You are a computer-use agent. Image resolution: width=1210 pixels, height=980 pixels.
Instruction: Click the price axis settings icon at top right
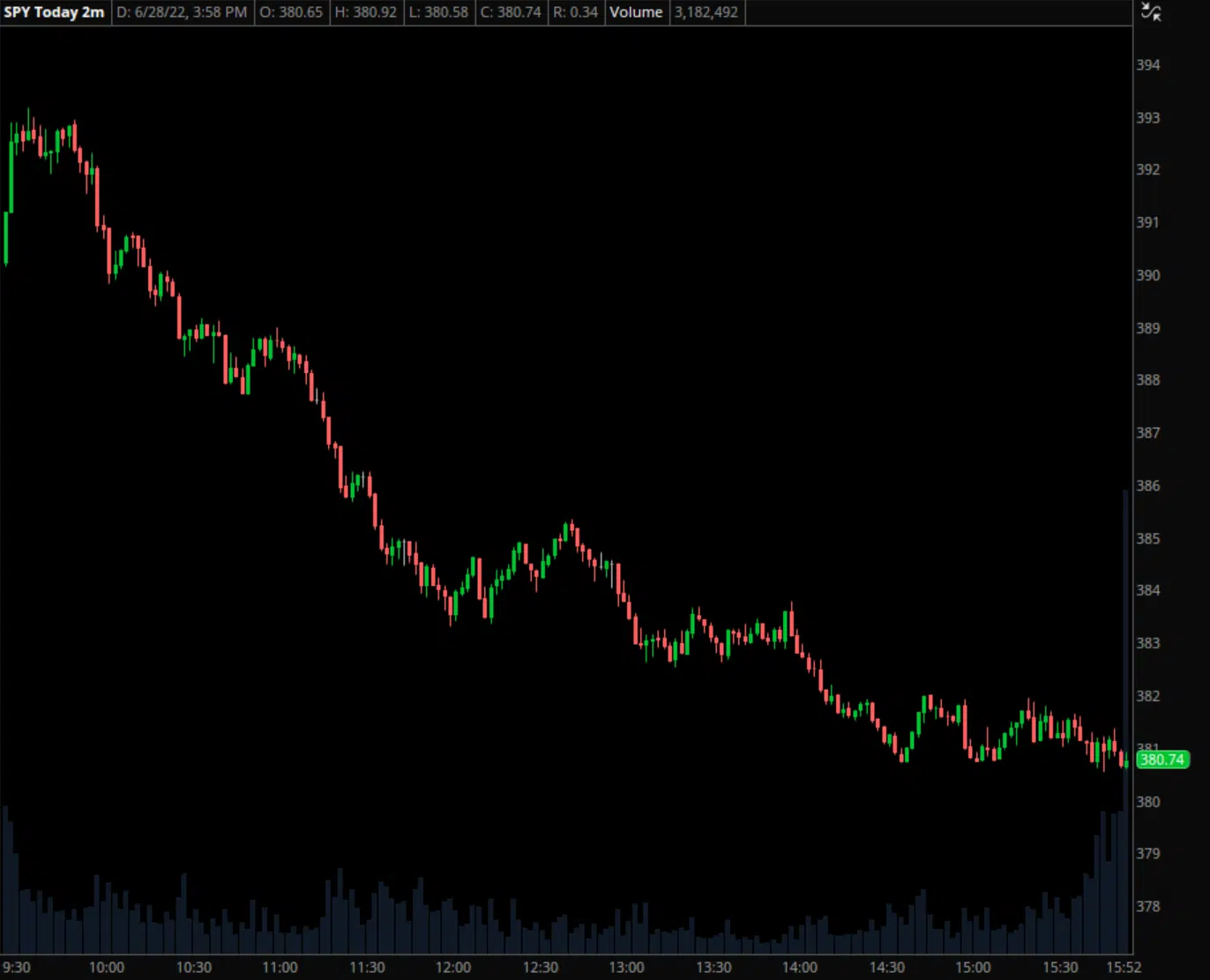[1151, 12]
